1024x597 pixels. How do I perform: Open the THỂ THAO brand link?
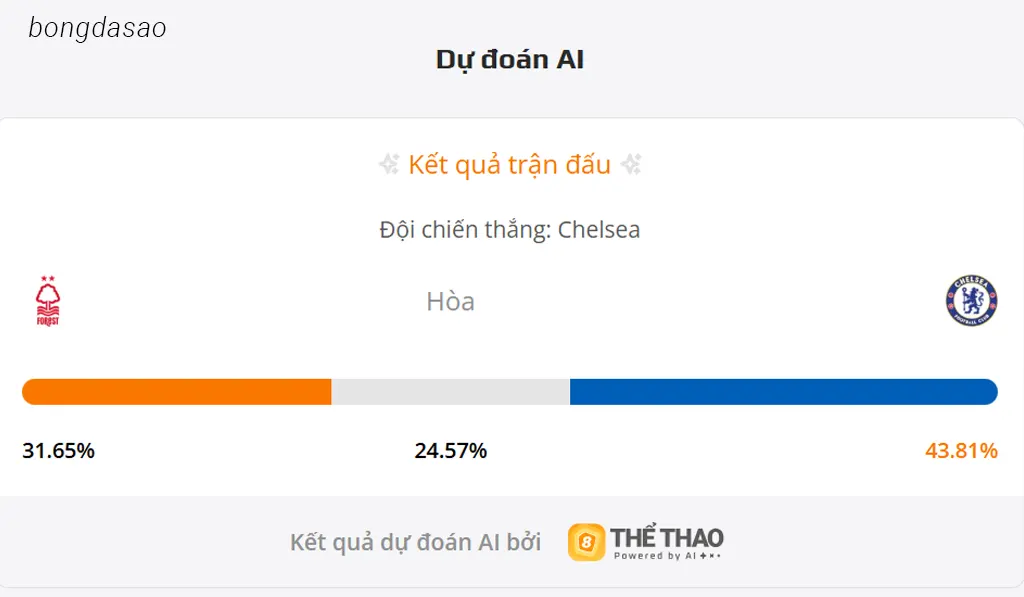tap(667, 537)
